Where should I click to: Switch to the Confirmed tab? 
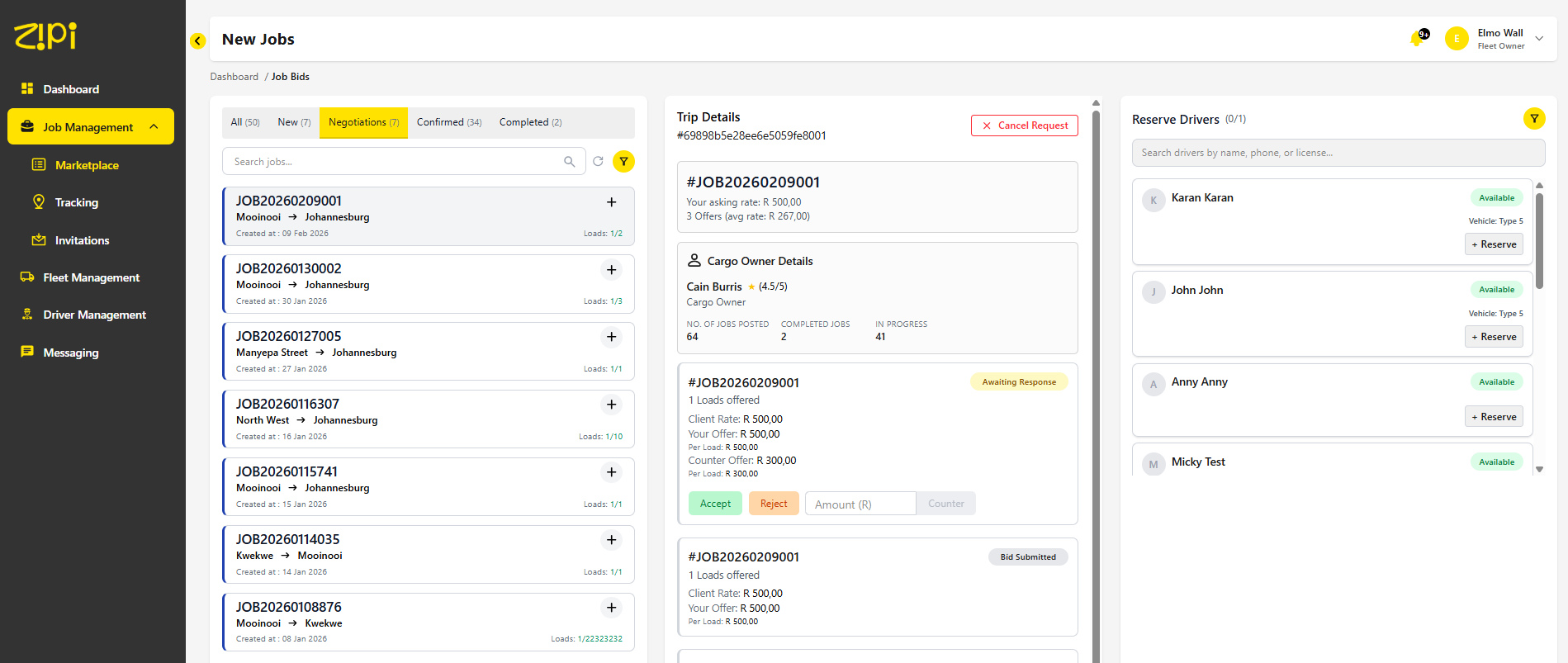449,122
